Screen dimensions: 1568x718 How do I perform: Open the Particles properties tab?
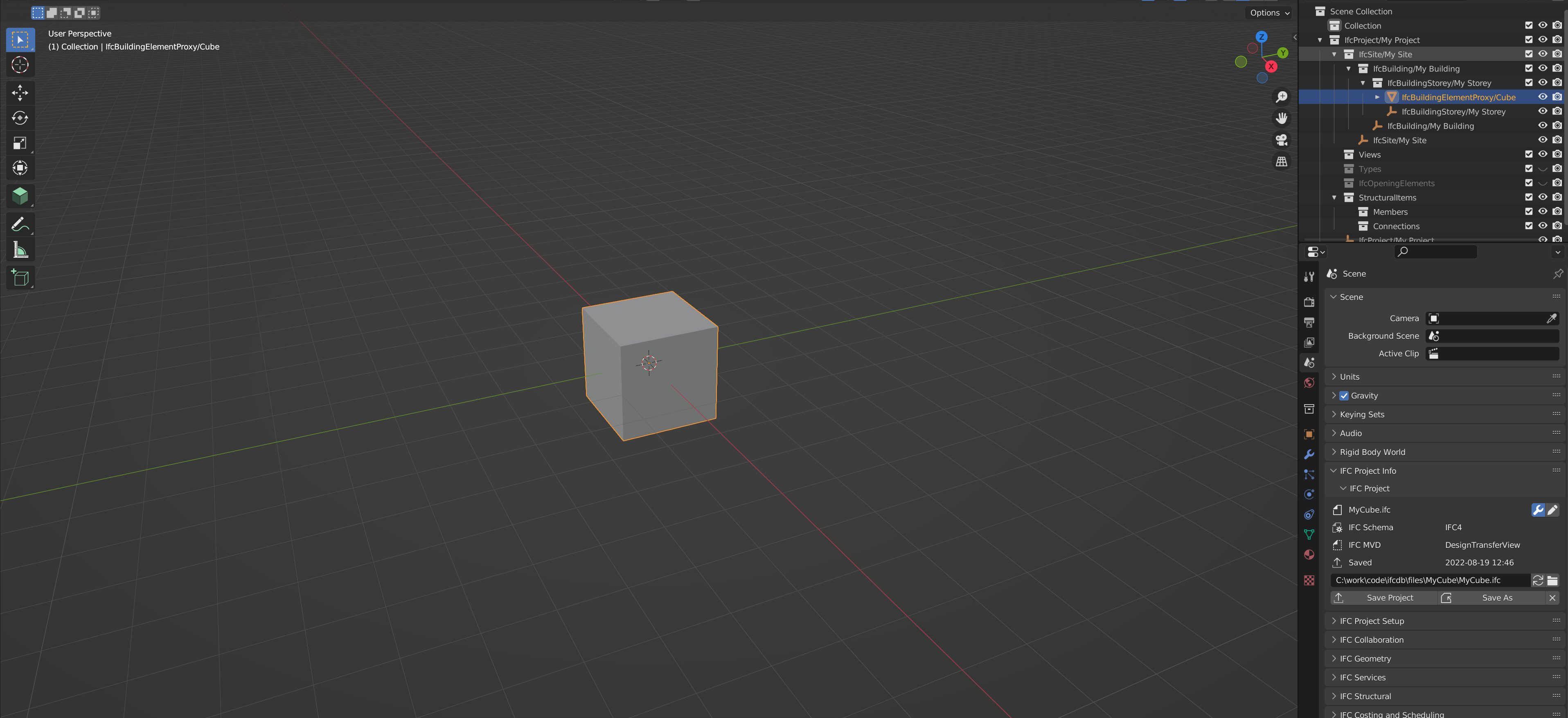(1309, 474)
